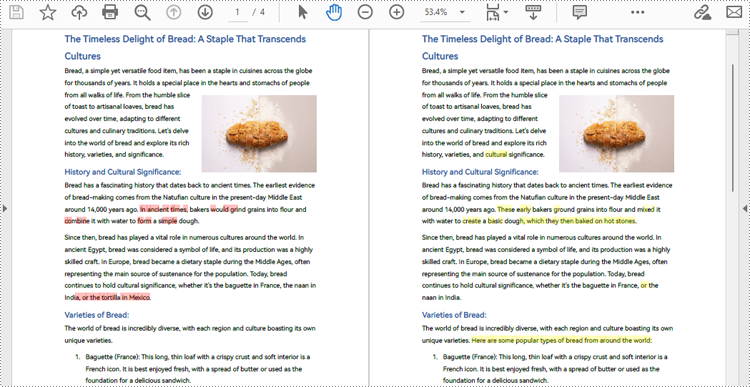Go to the next page arrow
750x387 pixels.
[205, 12]
